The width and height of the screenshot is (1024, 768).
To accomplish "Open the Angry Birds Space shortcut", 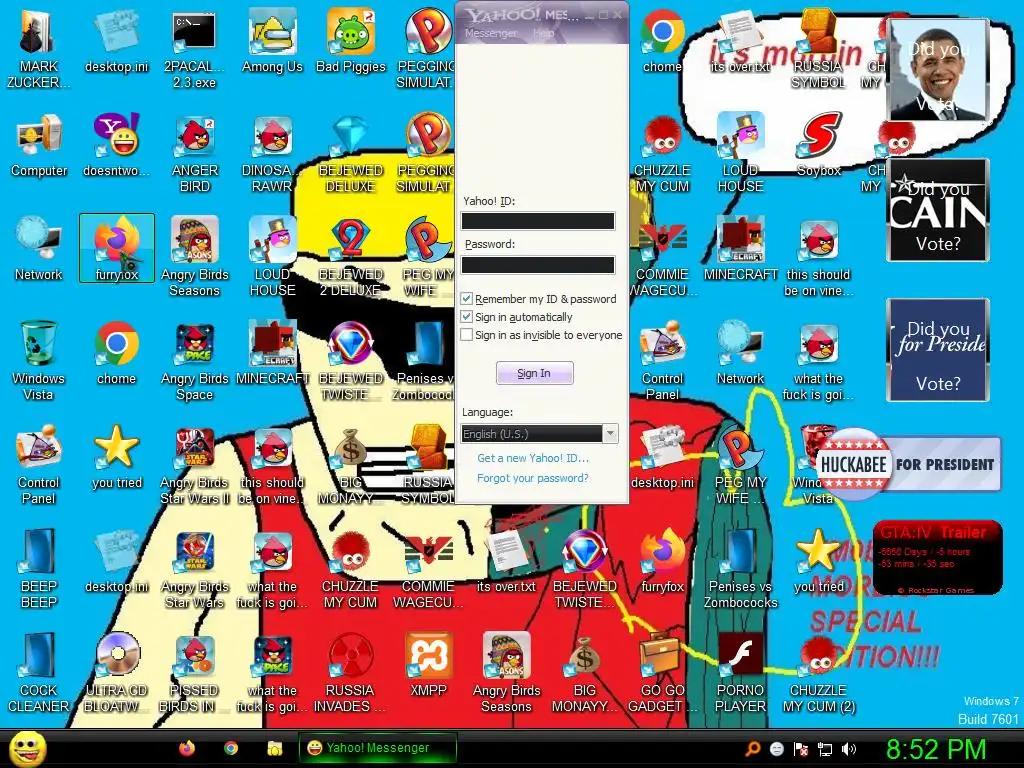I will tap(194, 360).
